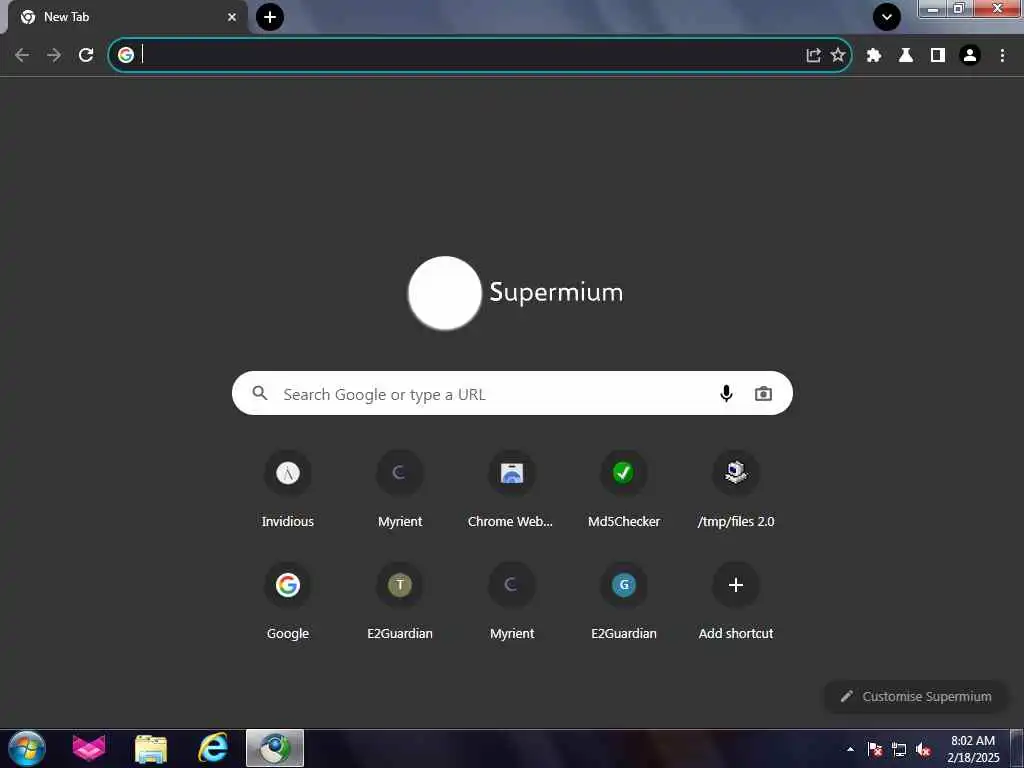The image size is (1024, 768).
Task: Open the pink fox taskbar app
Action: [x=89, y=748]
